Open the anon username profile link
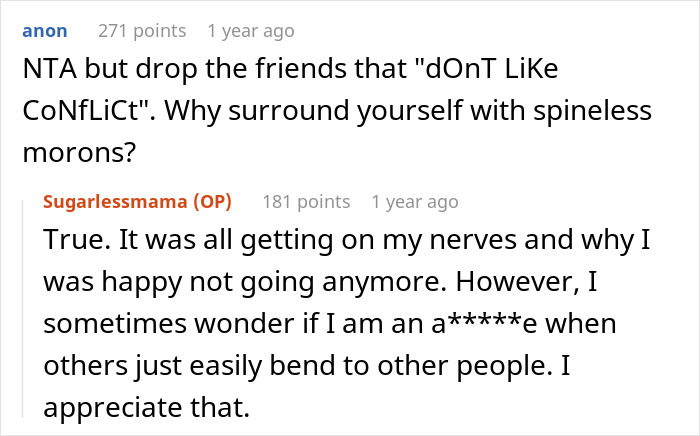700x436 pixels. point(45,31)
